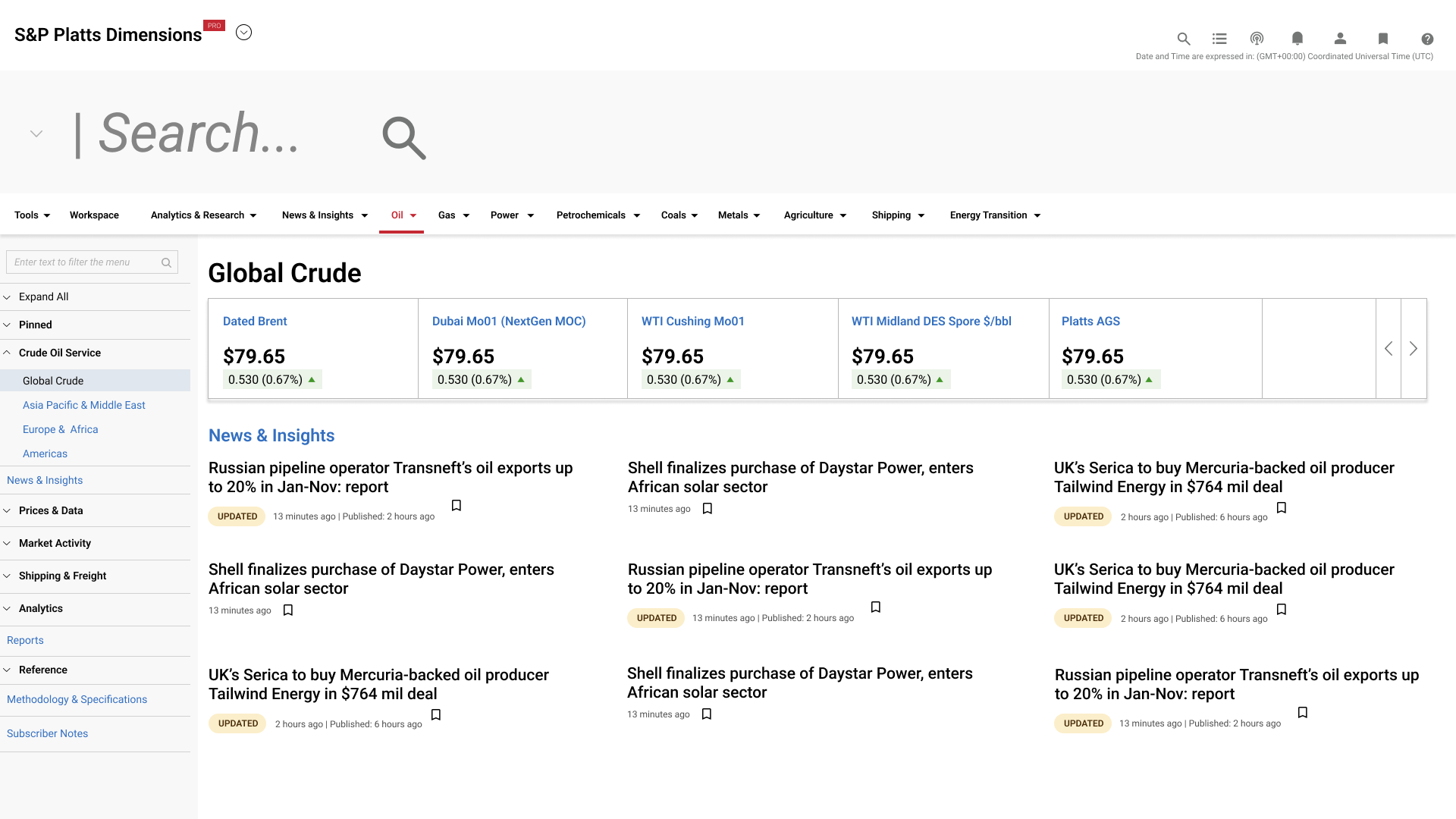Open the help question mark icon
1456x819 pixels.
[1427, 39]
